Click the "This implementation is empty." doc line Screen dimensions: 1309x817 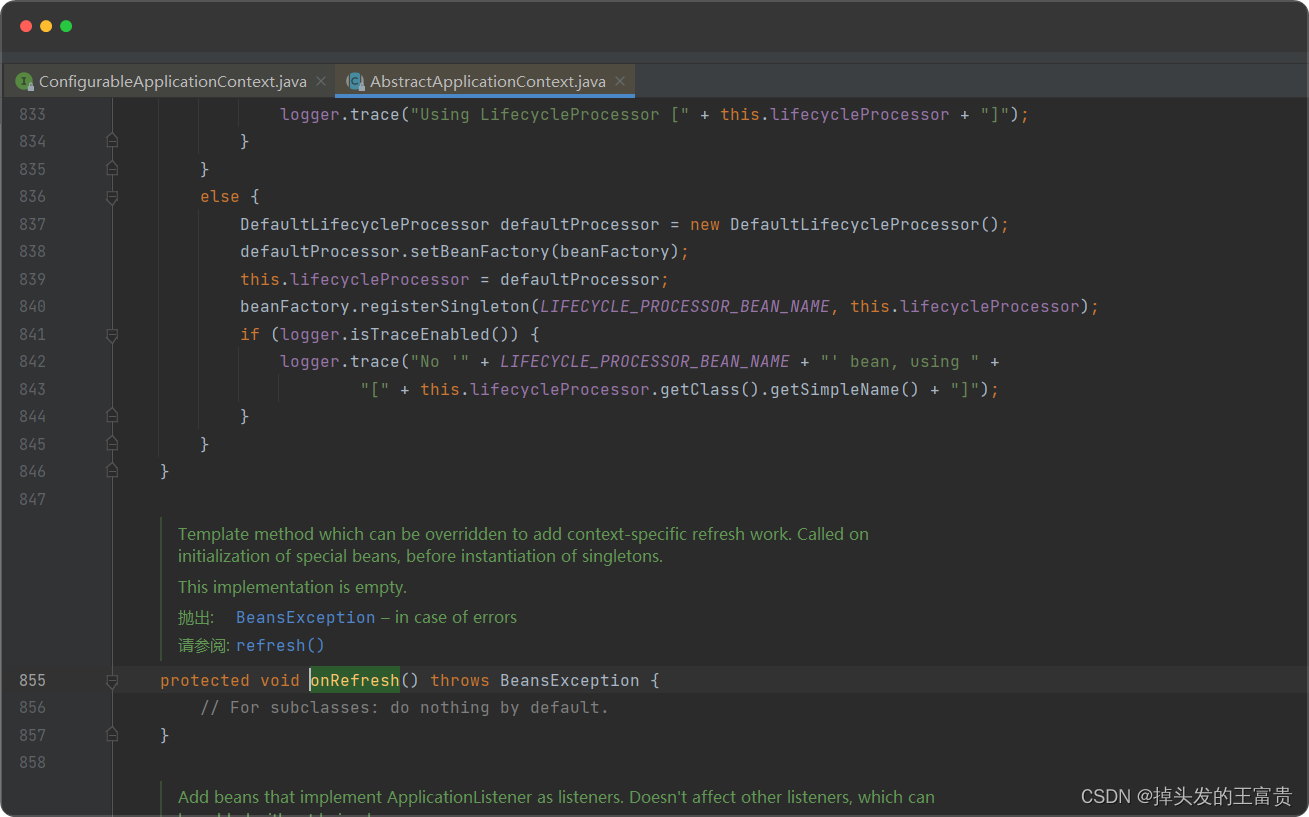[292, 587]
